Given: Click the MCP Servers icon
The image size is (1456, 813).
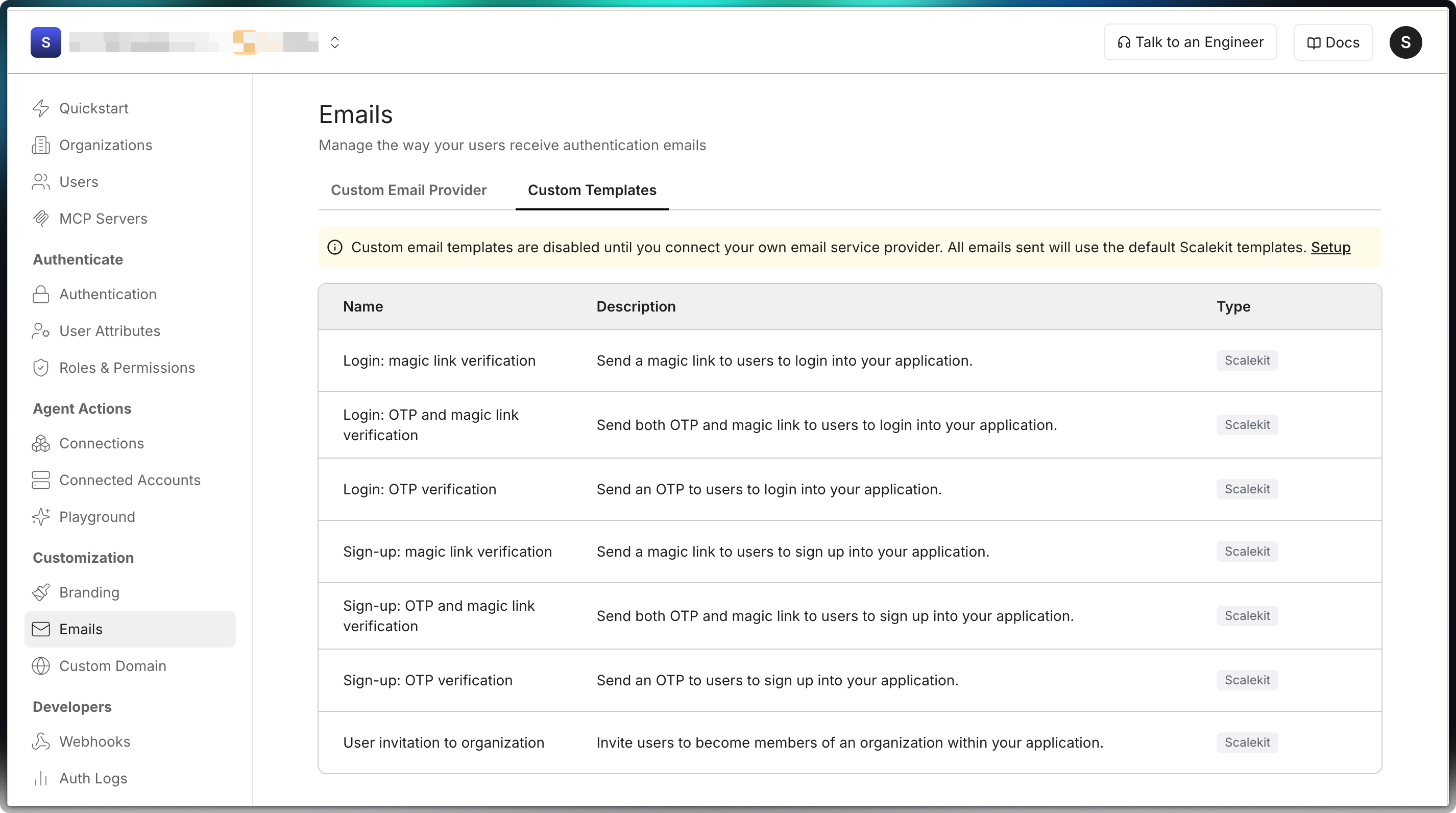Looking at the screenshot, I should click(x=41, y=218).
